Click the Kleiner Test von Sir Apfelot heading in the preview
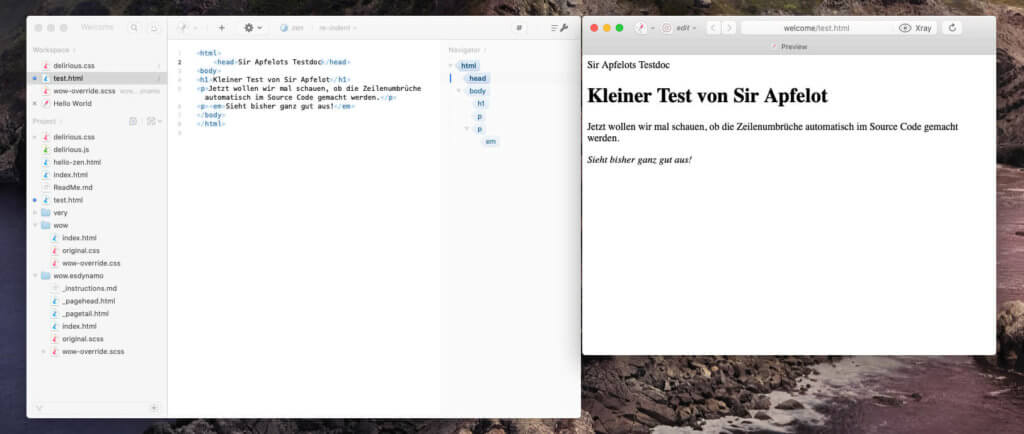The image size is (1024, 434). coord(707,96)
